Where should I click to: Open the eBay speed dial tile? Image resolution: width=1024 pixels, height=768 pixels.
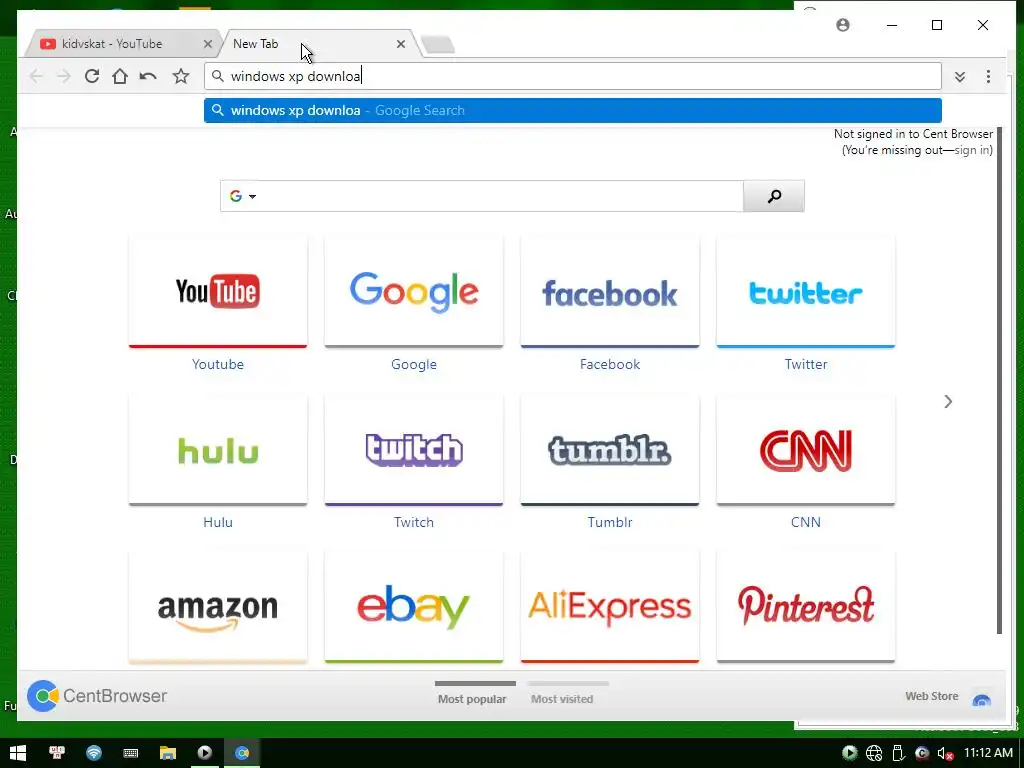413,607
